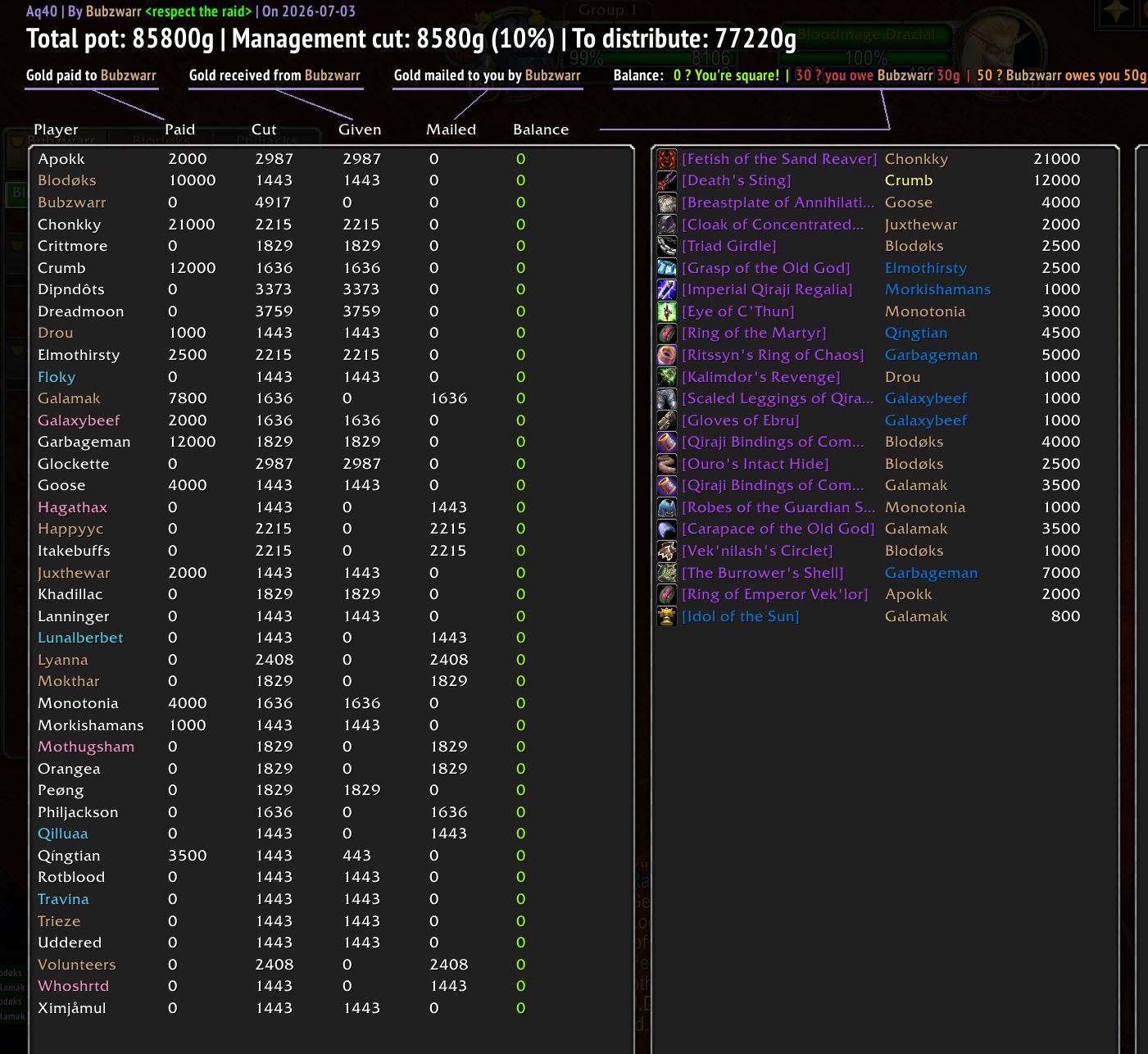Click the Balance column header

pyautogui.click(x=541, y=129)
